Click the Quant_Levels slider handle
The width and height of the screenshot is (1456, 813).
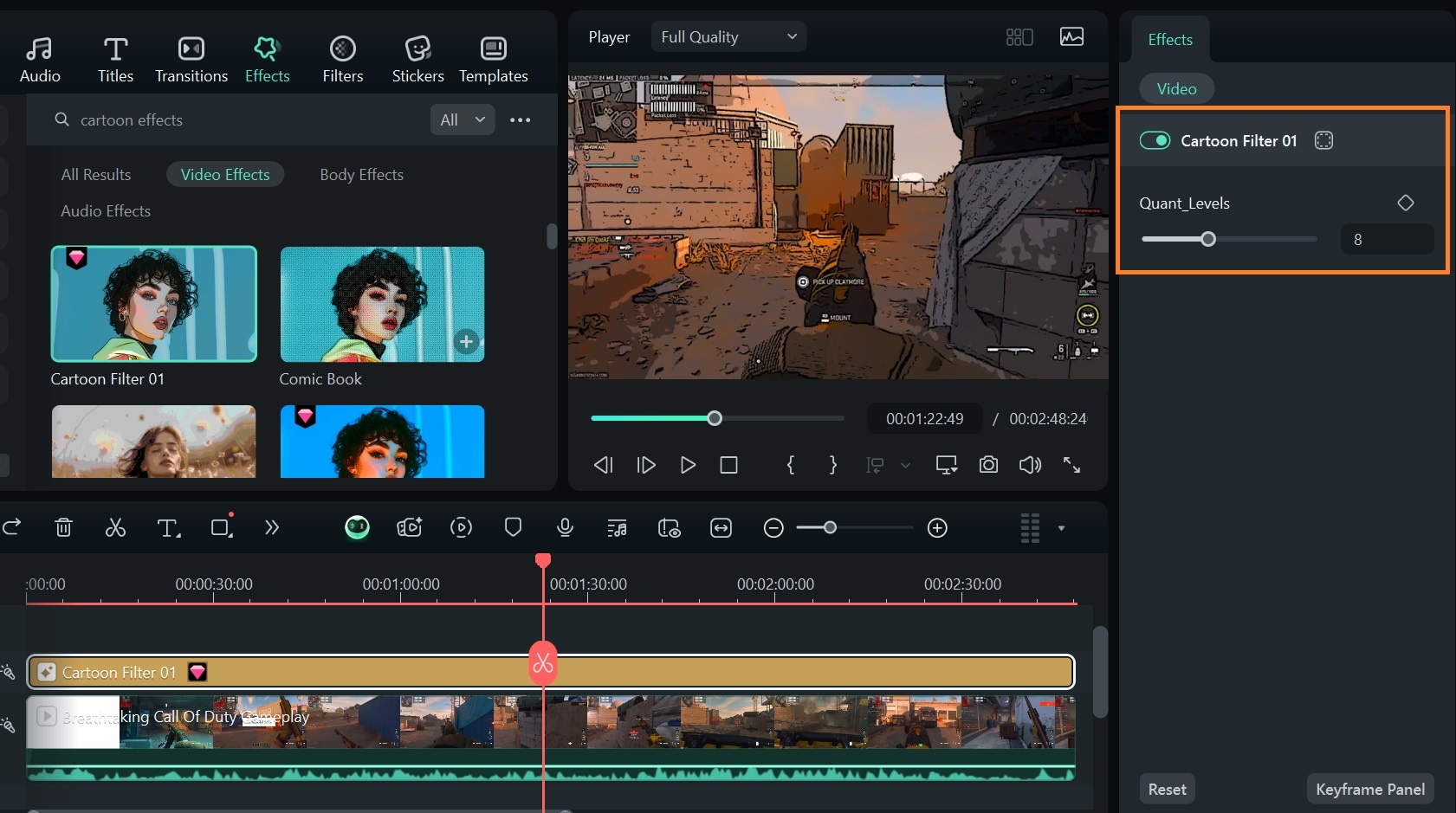1207,239
